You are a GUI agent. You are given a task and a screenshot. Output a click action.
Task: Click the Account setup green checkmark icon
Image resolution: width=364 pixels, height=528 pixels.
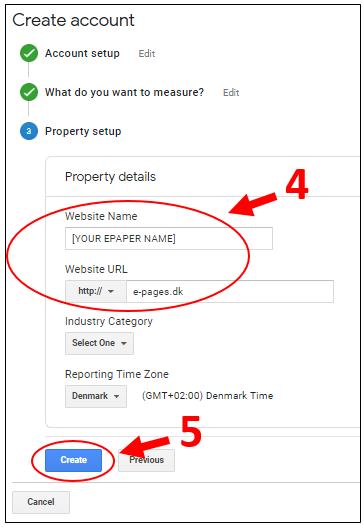point(29,53)
